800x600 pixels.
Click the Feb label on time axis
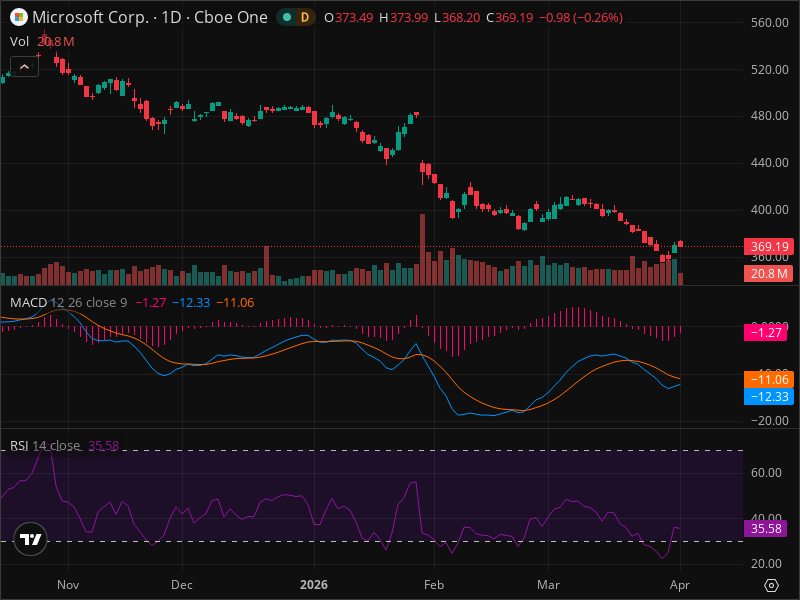pos(434,585)
